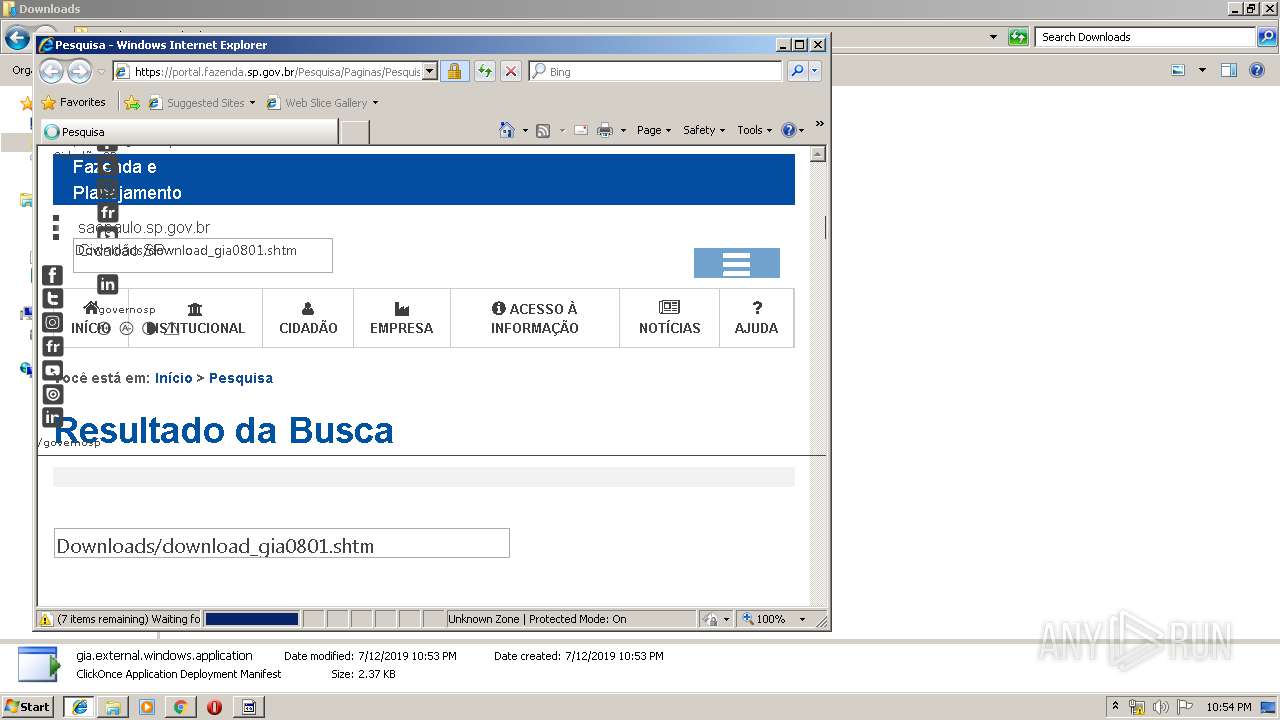Expand the address bar URL dropdown
This screenshot has width=1280, height=720.
point(430,71)
